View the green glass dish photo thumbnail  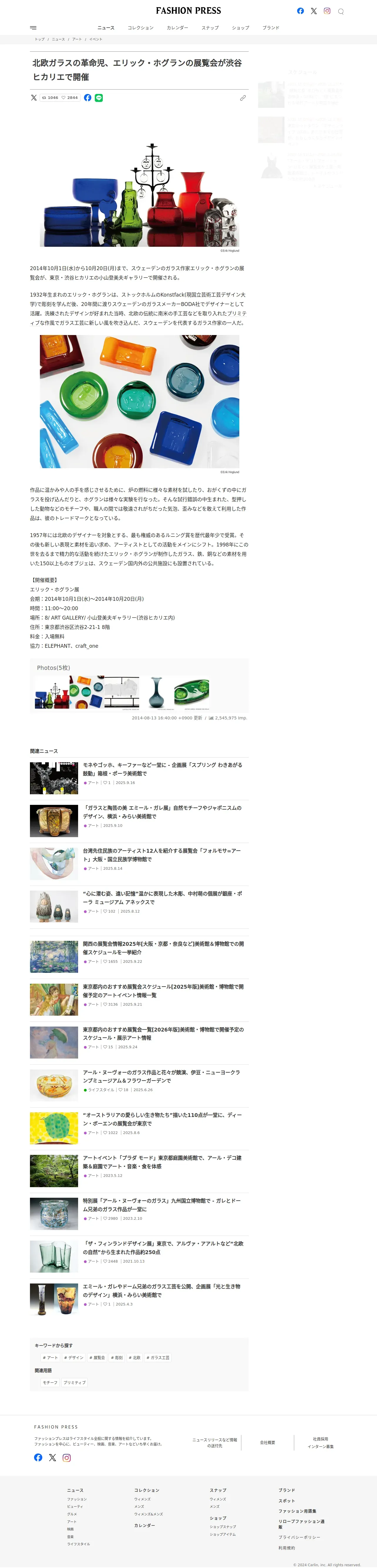click(x=191, y=692)
